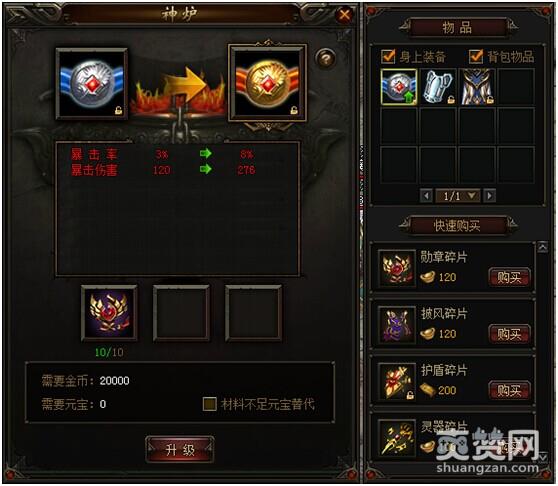558x486 pixels.
Task: Click the 勋章碎片 shop item icon
Action: (397, 268)
